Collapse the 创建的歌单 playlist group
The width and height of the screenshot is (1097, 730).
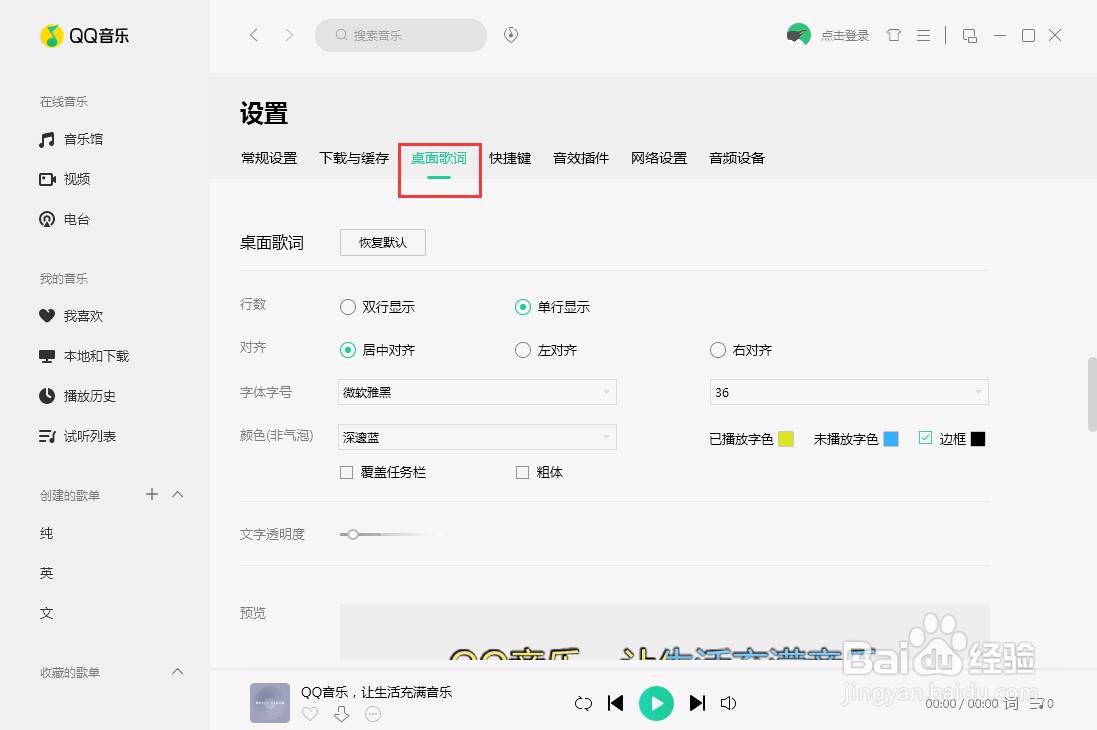point(177,494)
